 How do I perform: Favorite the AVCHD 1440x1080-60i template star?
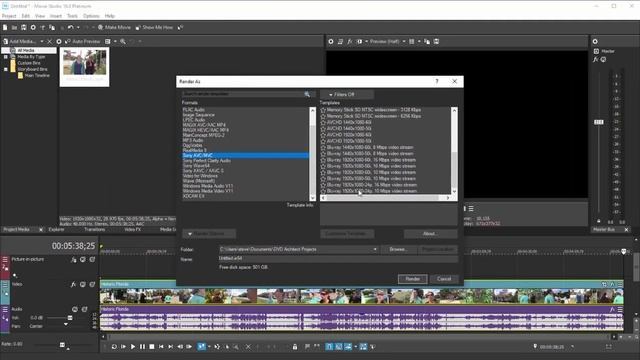(x=323, y=122)
